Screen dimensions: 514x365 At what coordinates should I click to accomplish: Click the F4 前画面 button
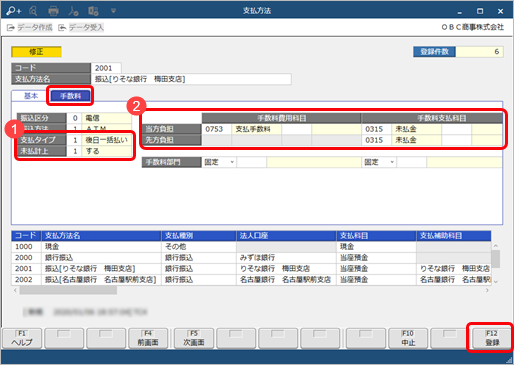pyautogui.click(x=148, y=338)
